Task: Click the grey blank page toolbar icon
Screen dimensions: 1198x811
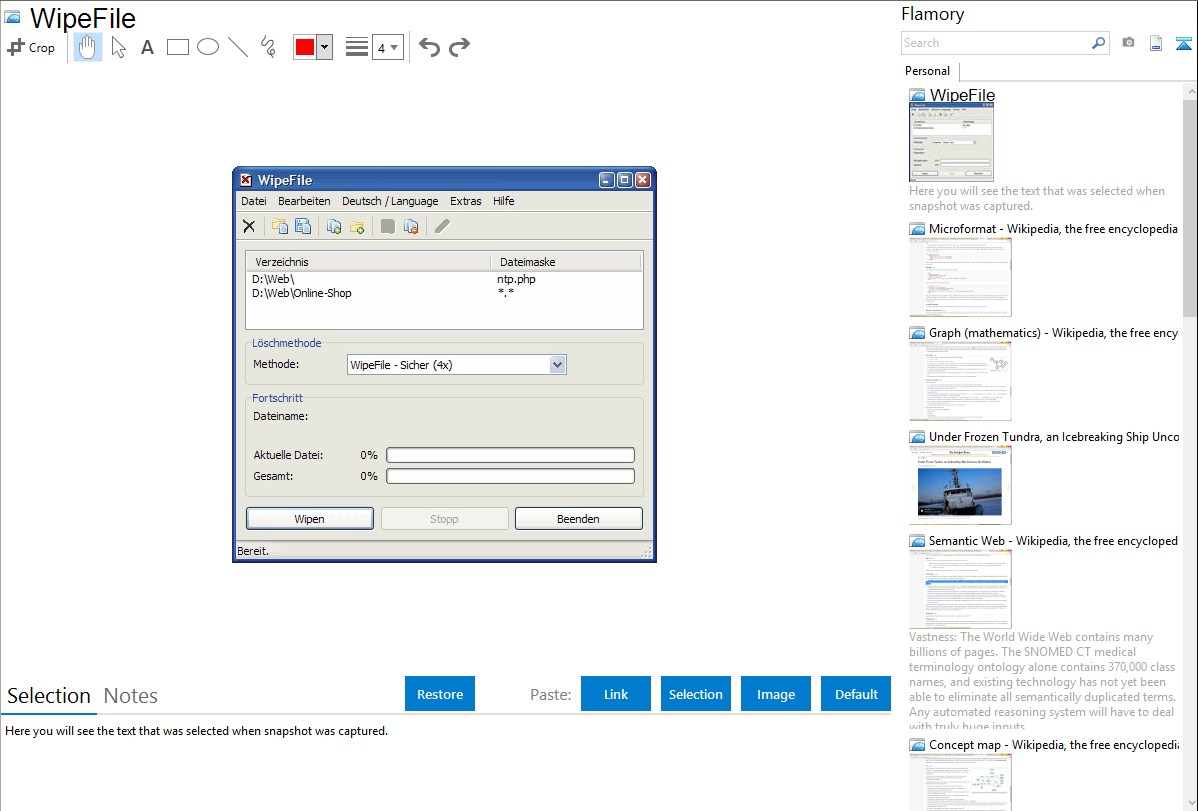Action: pos(388,226)
